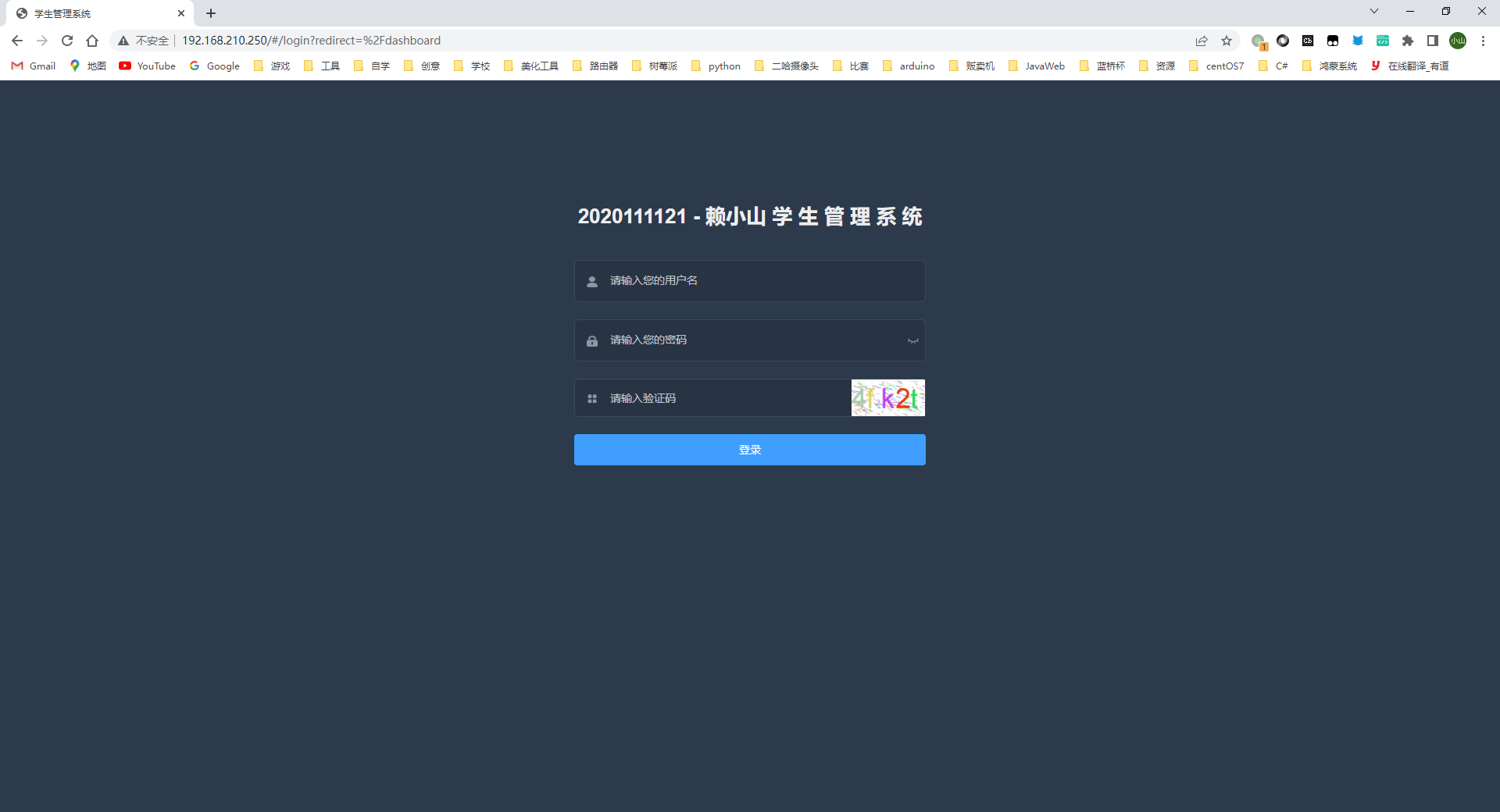Viewport: 1500px width, 812px height.
Task: Open the python bookmarks folder
Action: pyautogui.click(x=716, y=66)
